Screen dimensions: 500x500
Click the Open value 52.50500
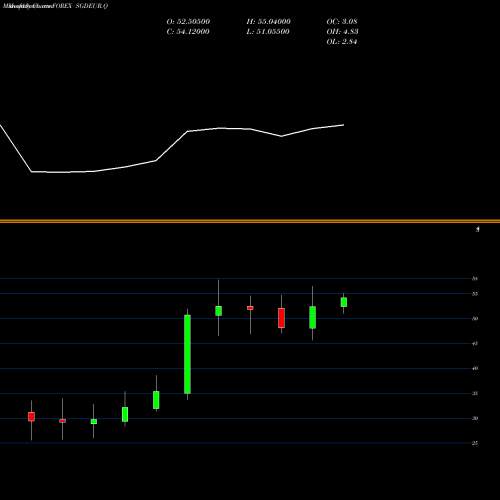[x=188, y=22]
